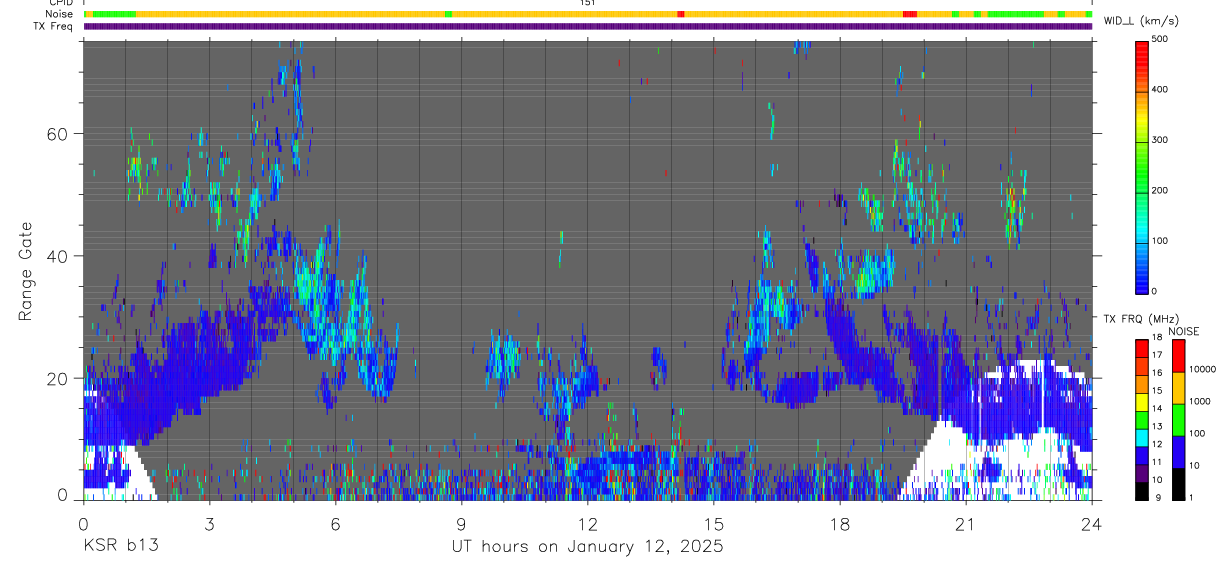
Task: Click the yellow swatch in the TX FRQ legend
Action: 1140,401
